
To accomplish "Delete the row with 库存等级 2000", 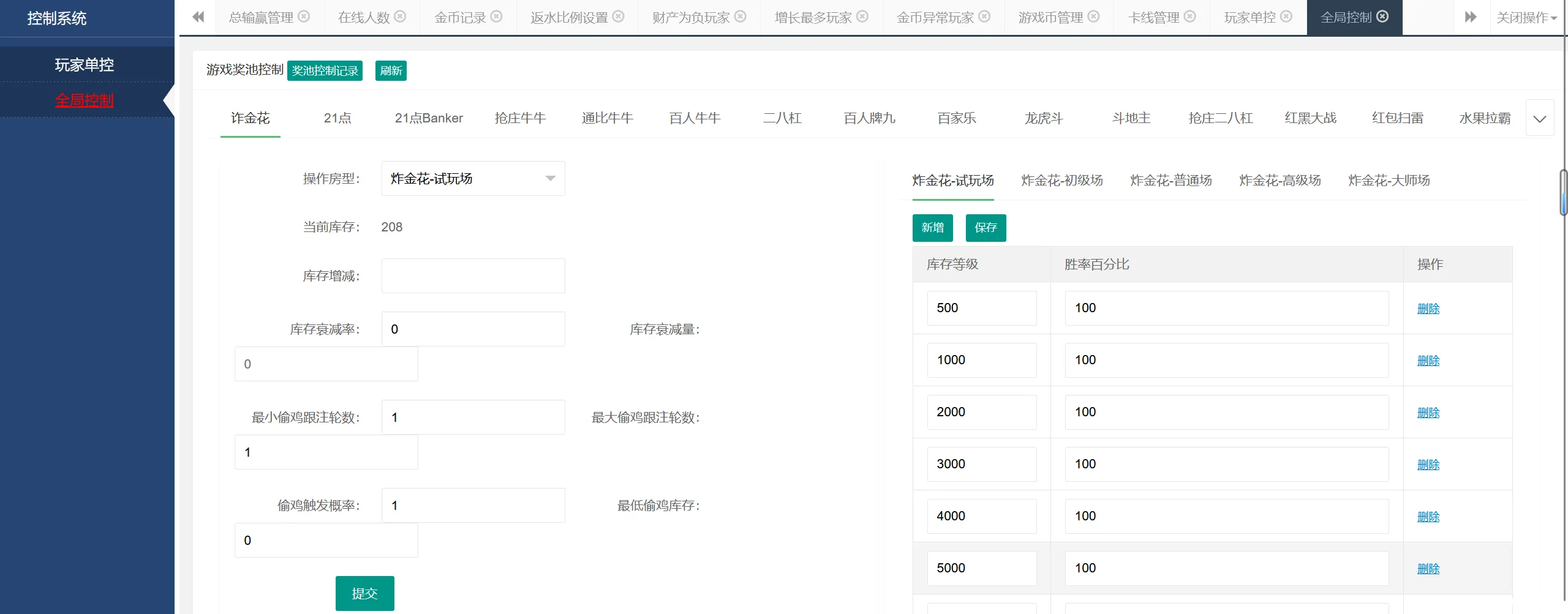I will 1428,413.
